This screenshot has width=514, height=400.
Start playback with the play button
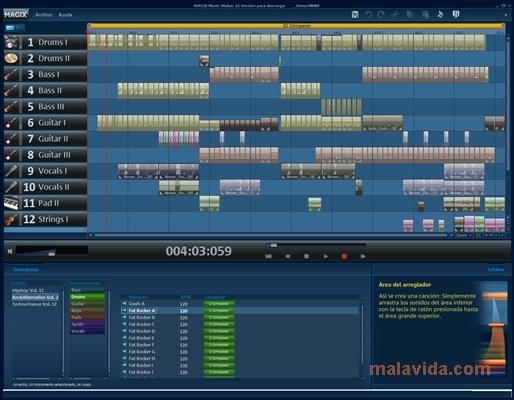click(x=326, y=256)
